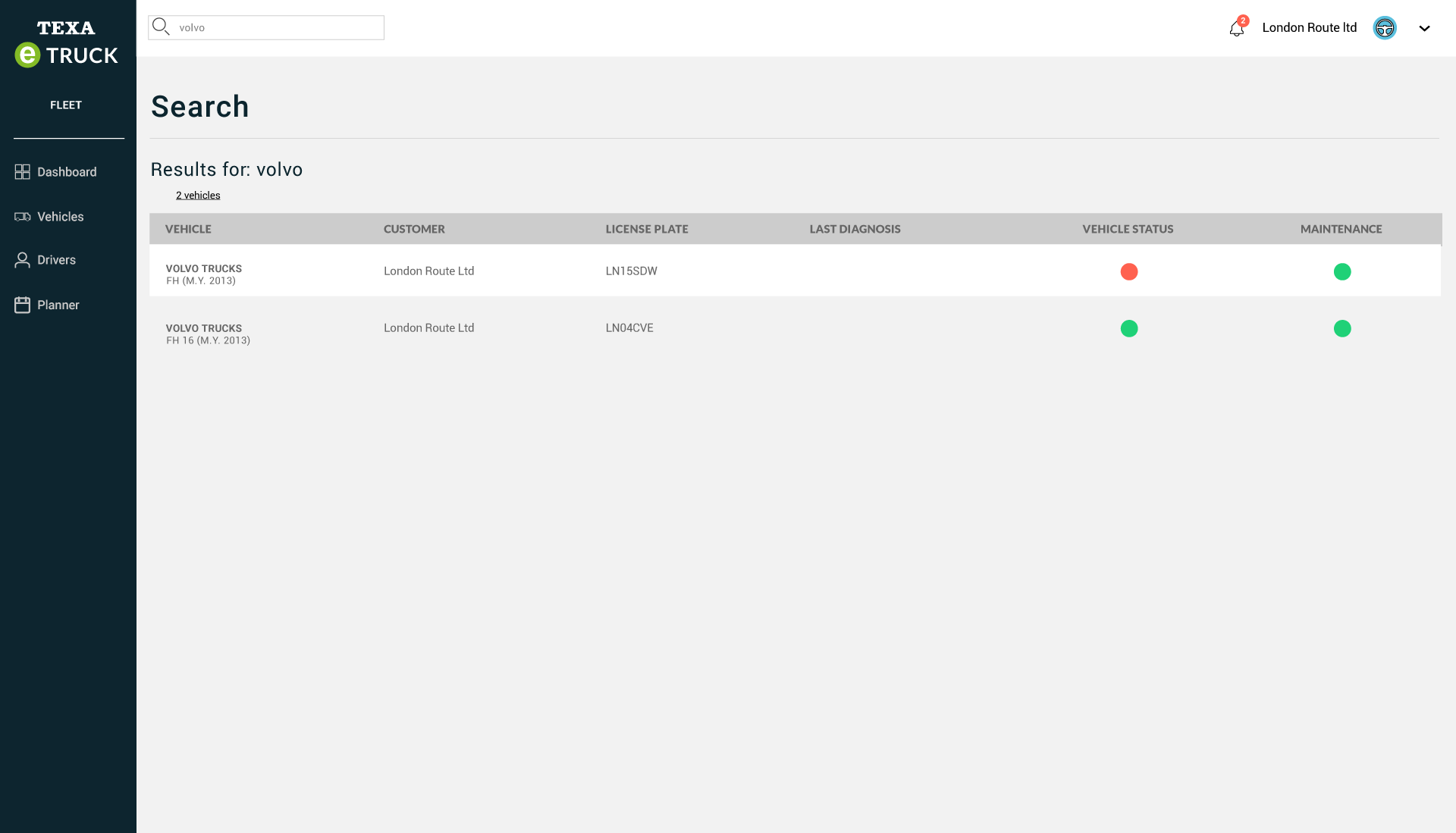The image size is (1456, 833).
Task: Click license plate LN04CVE
Action: (629, 328)
